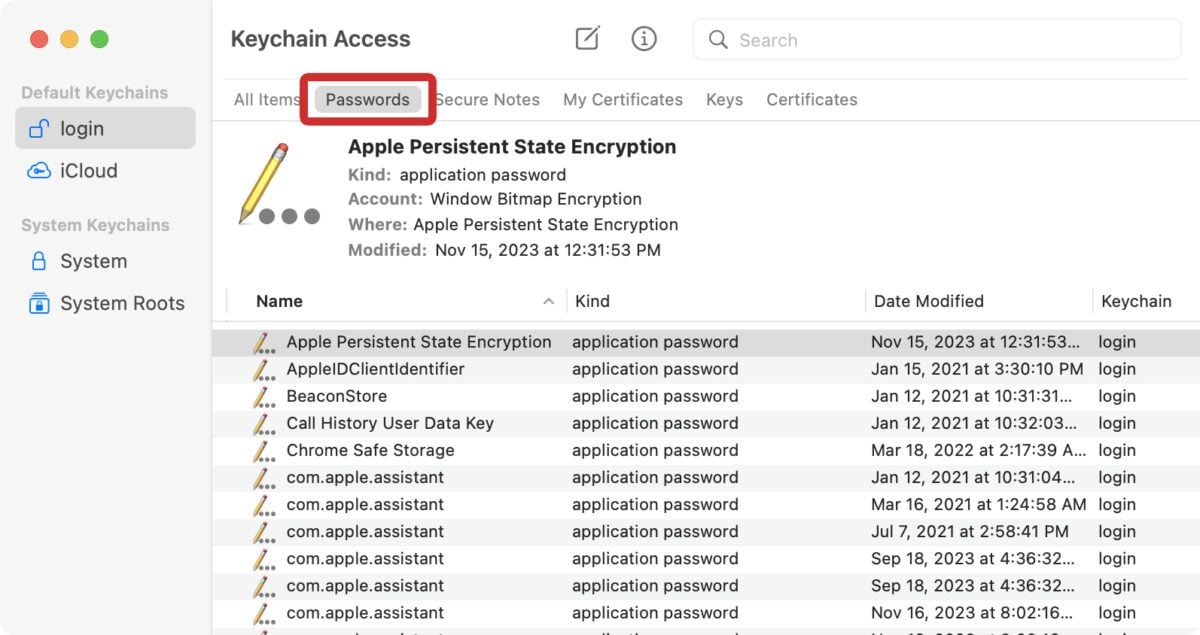1200x635 pixels.
Task: Open the info icon in toolbar
Action: click(644, 39)
